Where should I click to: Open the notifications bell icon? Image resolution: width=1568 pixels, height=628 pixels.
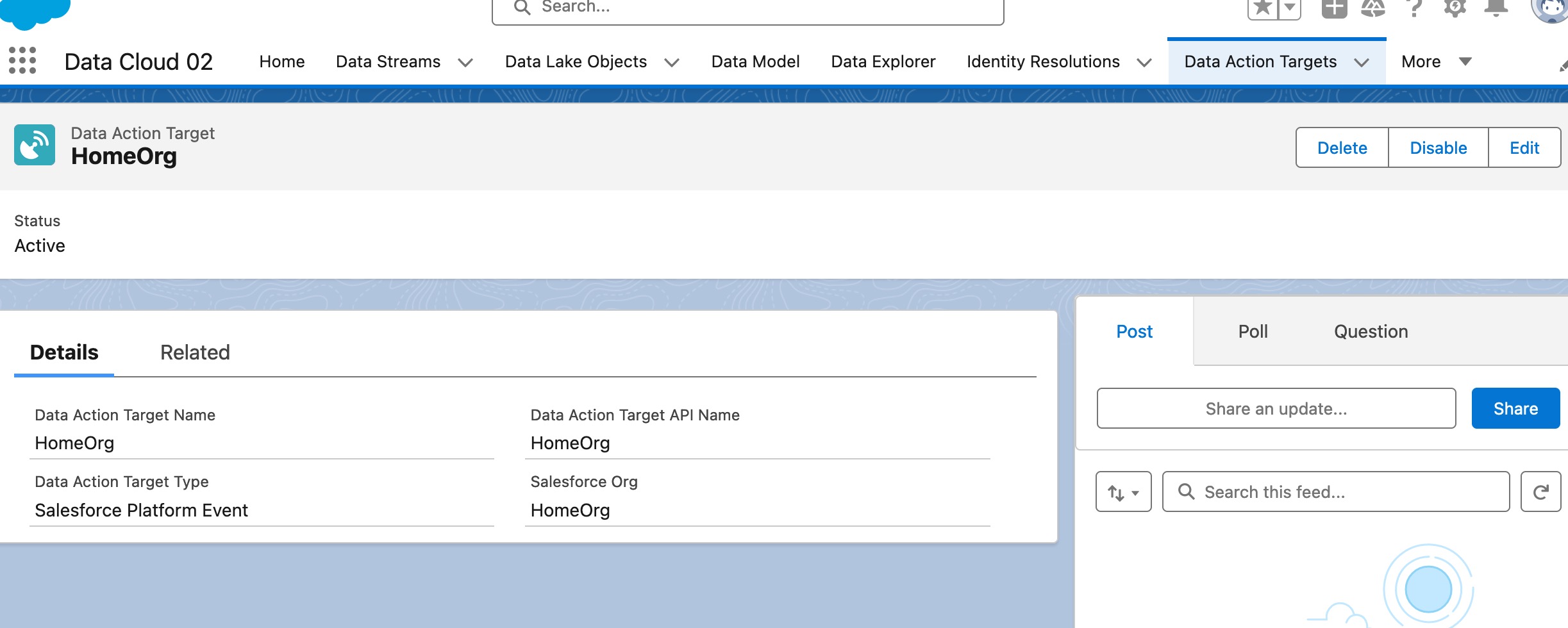1496,8
